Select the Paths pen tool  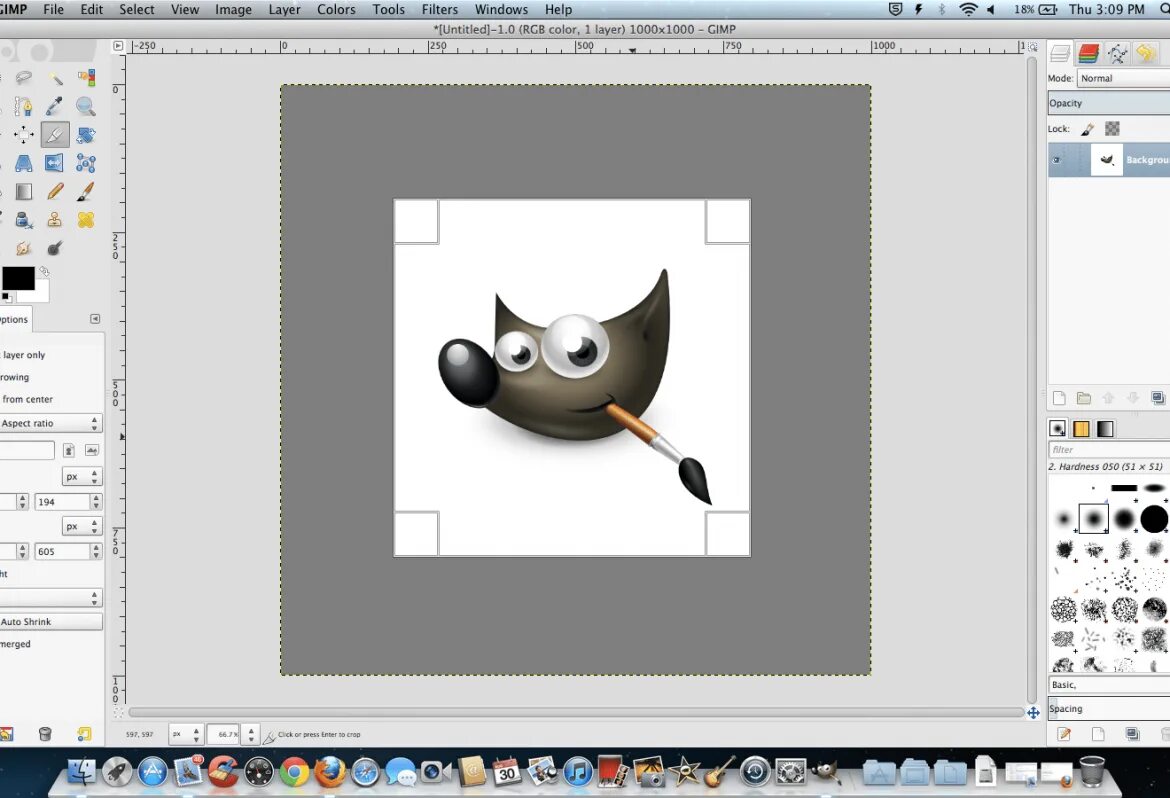24,107
